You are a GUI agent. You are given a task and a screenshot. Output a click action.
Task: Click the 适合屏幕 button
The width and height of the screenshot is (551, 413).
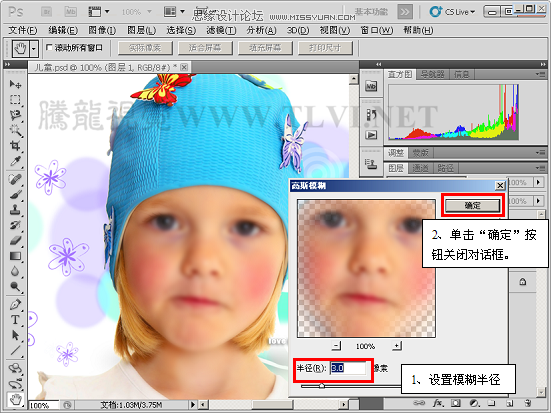pos(205,48)
